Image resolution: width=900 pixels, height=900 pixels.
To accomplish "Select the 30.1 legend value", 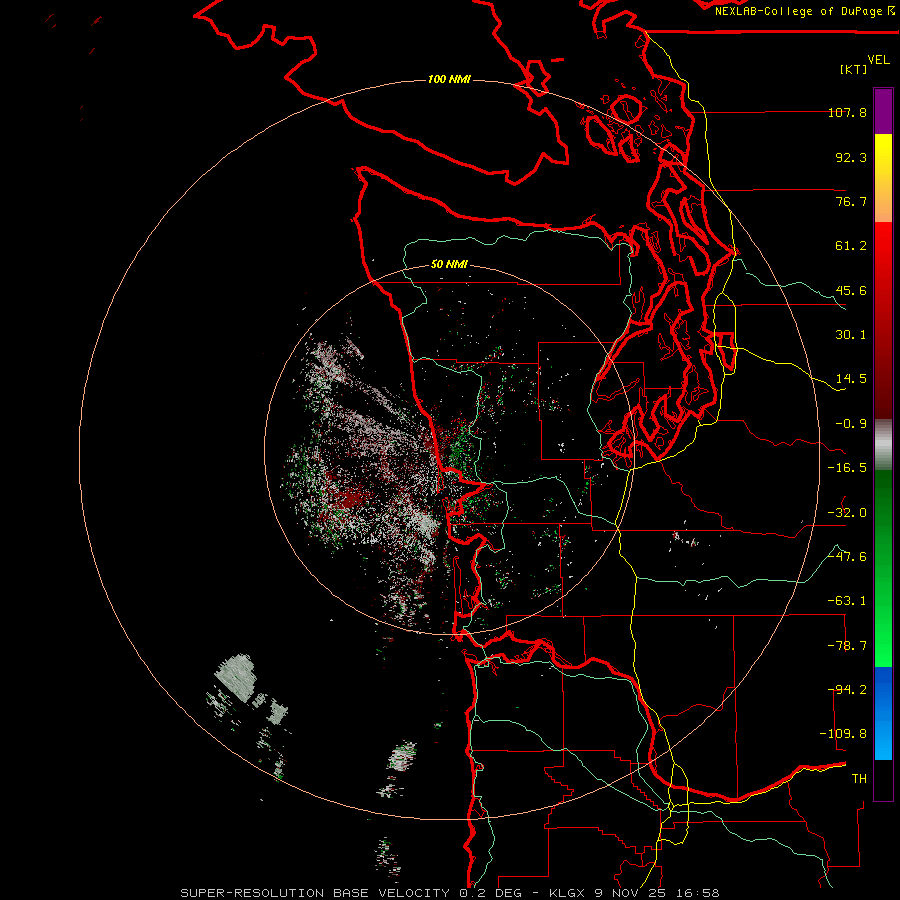I will point(851,335).
